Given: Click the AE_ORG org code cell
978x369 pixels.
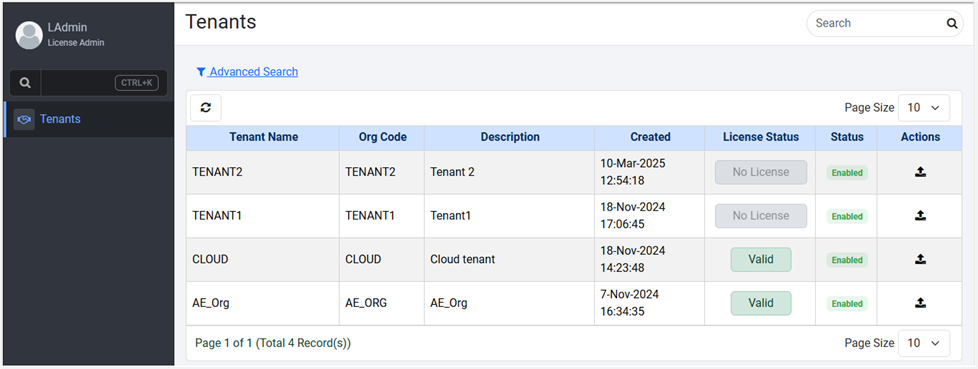Looking at the screenshot, I should tap(382, 303).
